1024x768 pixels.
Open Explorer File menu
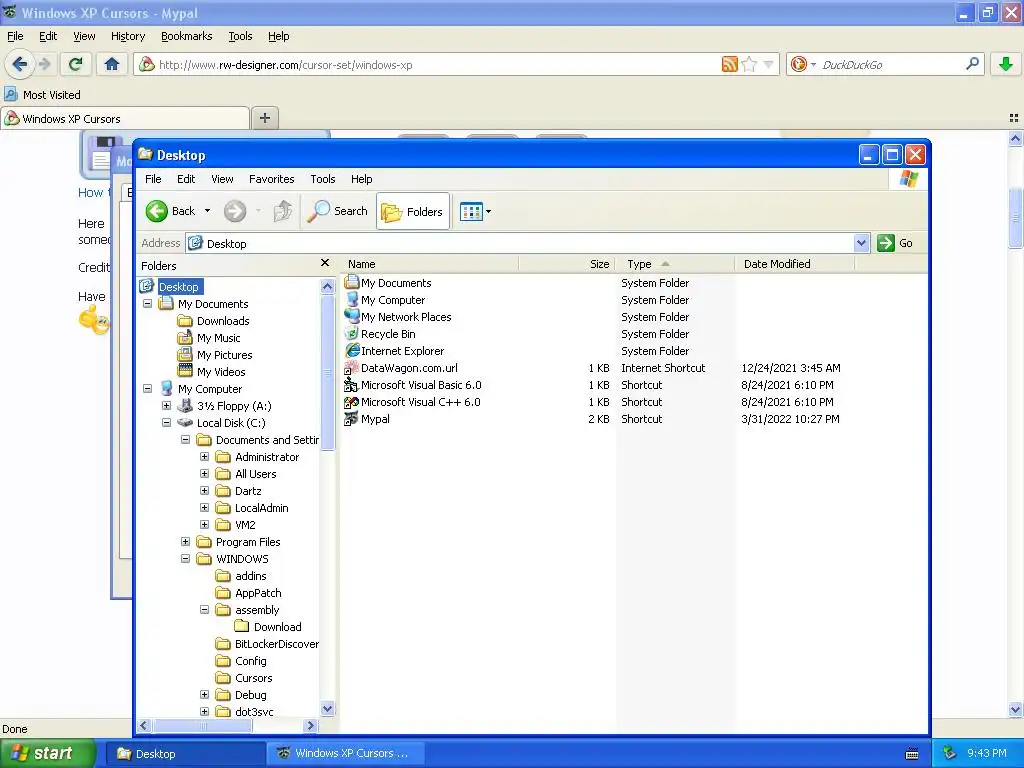[153, 179]
